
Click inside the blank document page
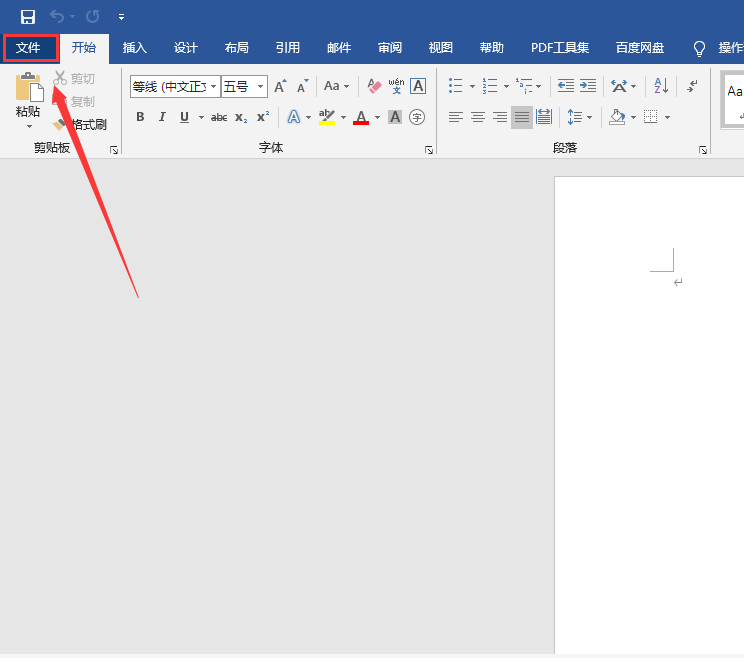[650, 400]
